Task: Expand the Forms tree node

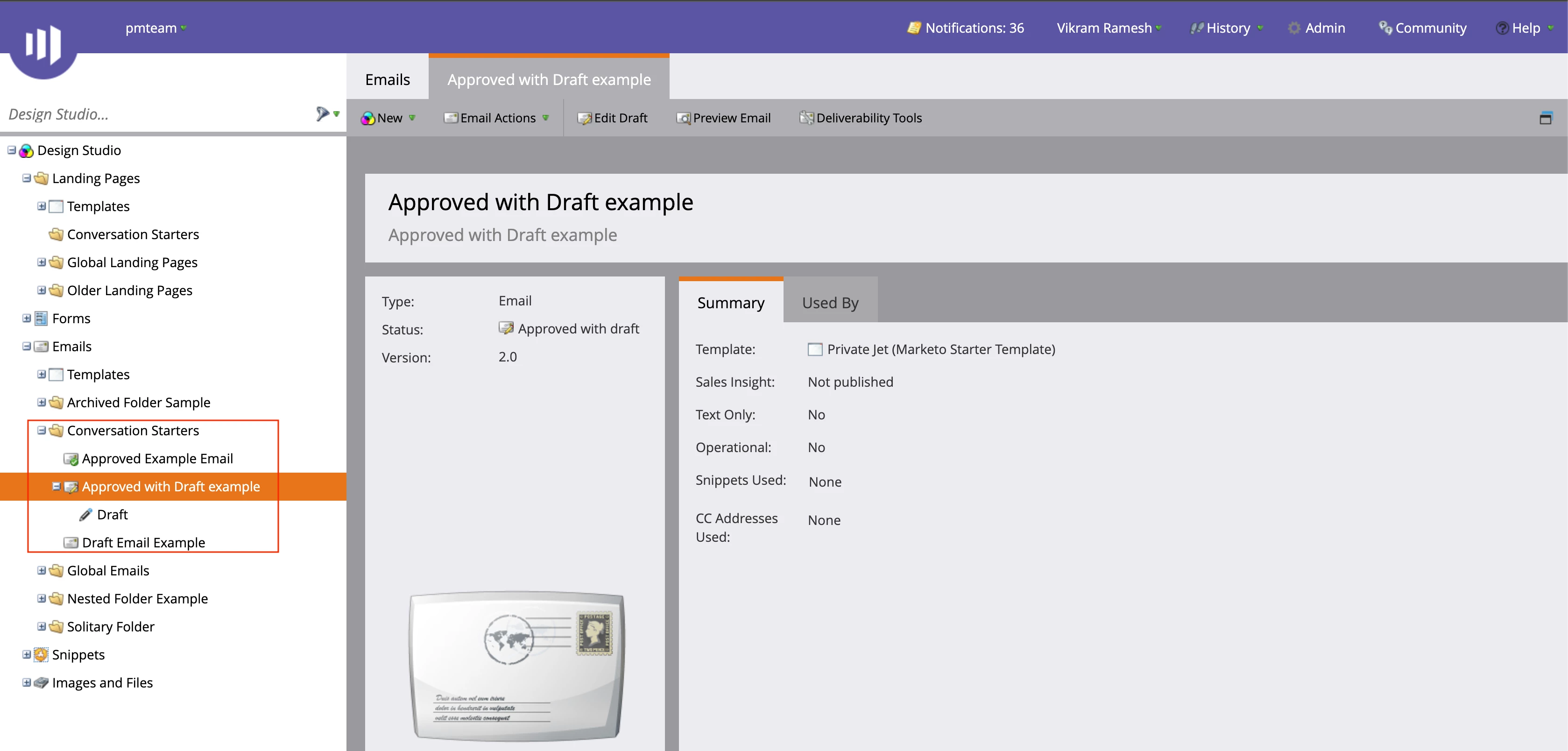Action: 27,319
